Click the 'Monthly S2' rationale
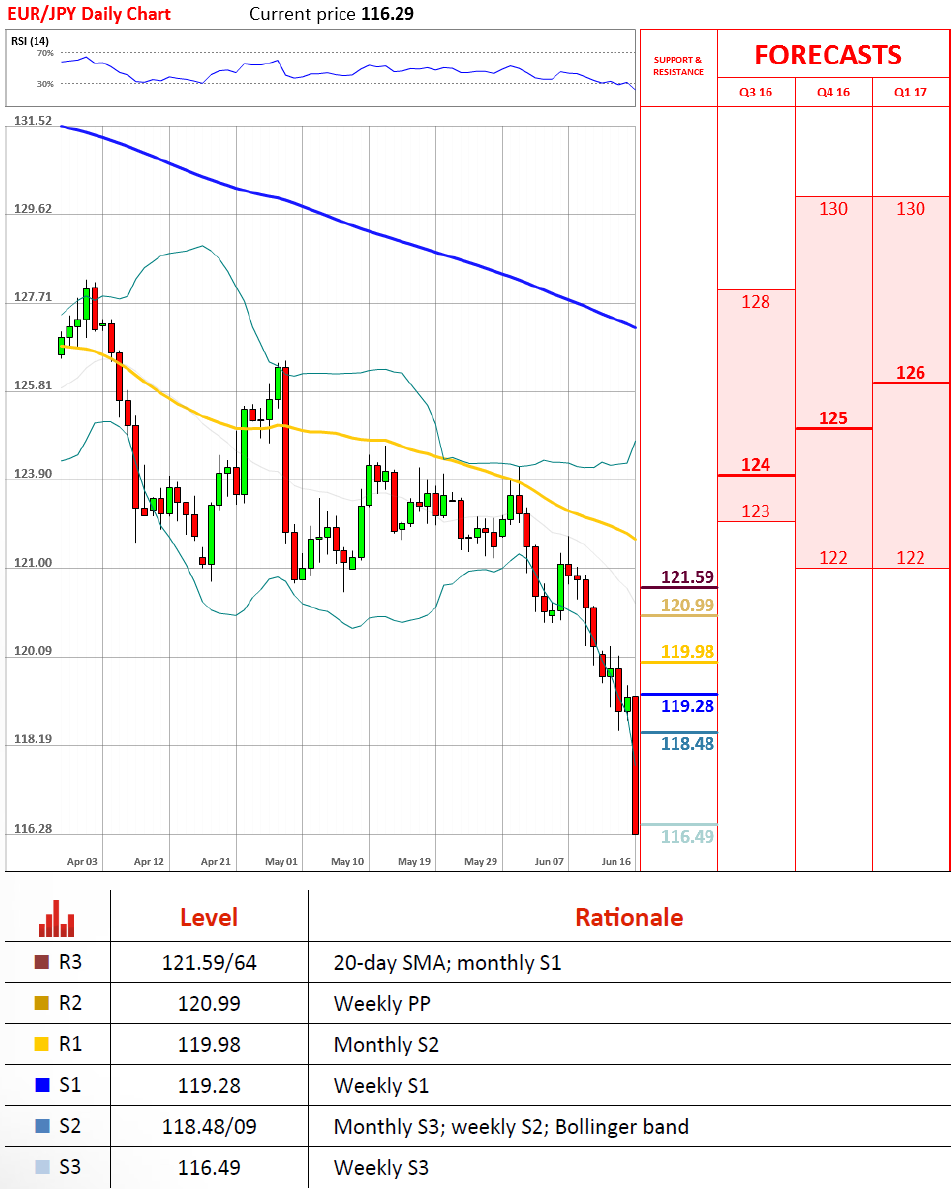 (x=386, y=1045)
